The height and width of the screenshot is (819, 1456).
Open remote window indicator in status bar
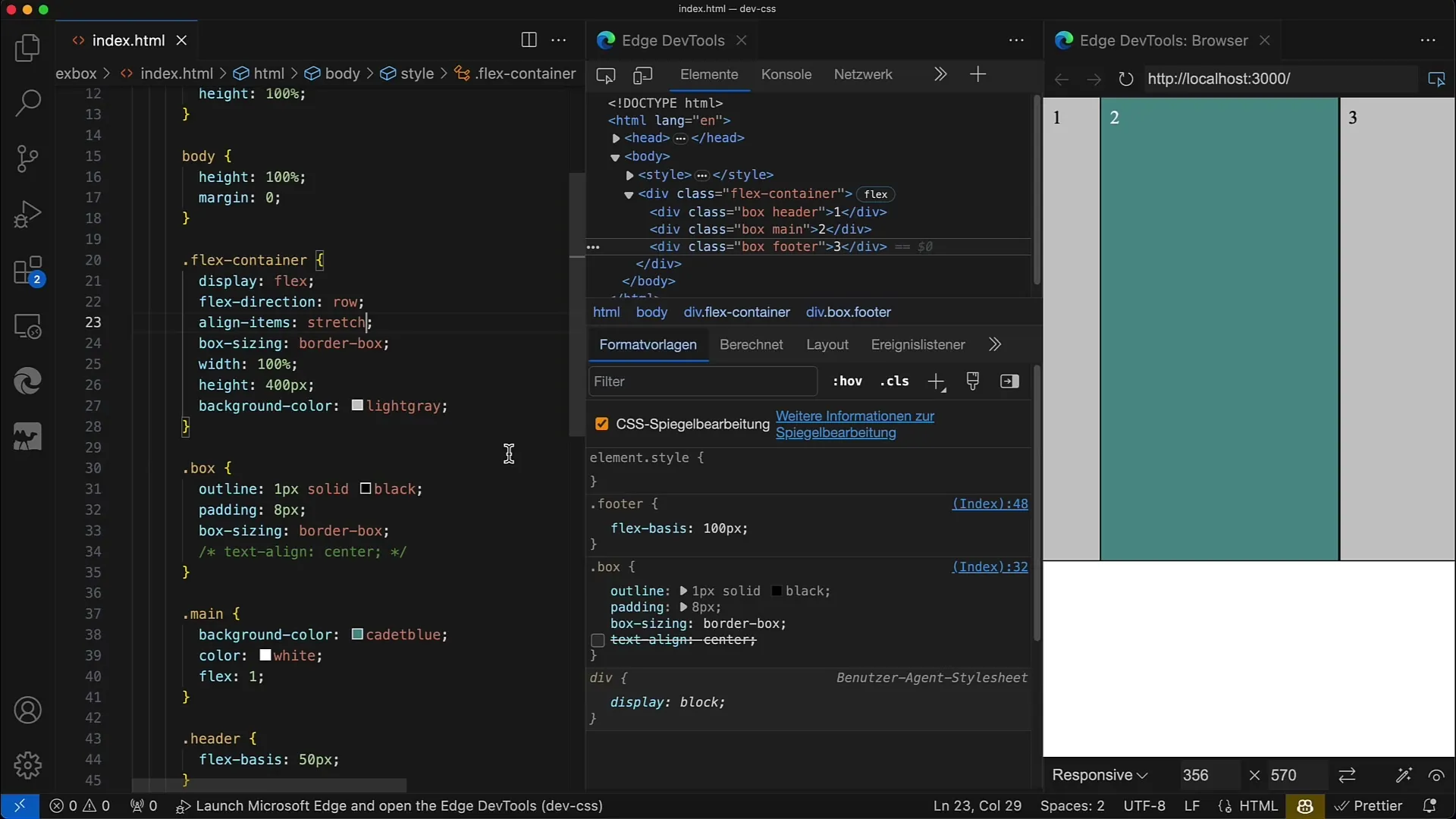pyautogui.click(x=20, y=805)
